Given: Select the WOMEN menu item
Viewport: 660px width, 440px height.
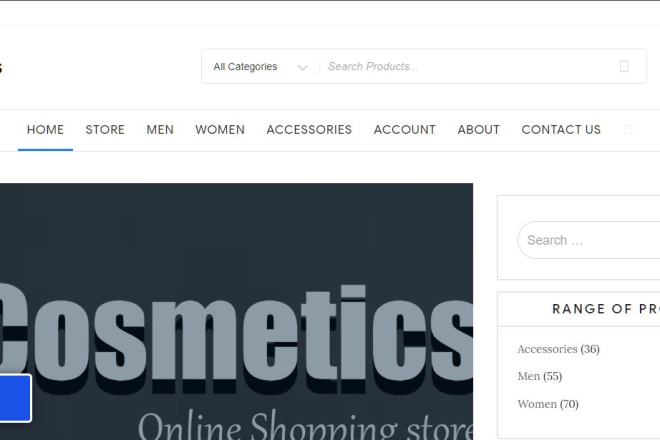Looking at the screenshot, I should [220, 130].
